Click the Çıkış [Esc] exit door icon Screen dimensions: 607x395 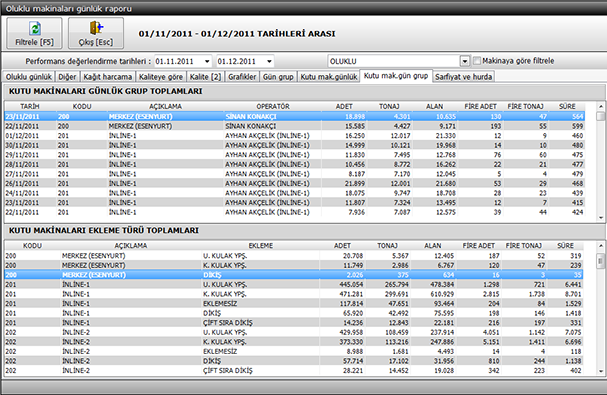[x=96, y=28]
